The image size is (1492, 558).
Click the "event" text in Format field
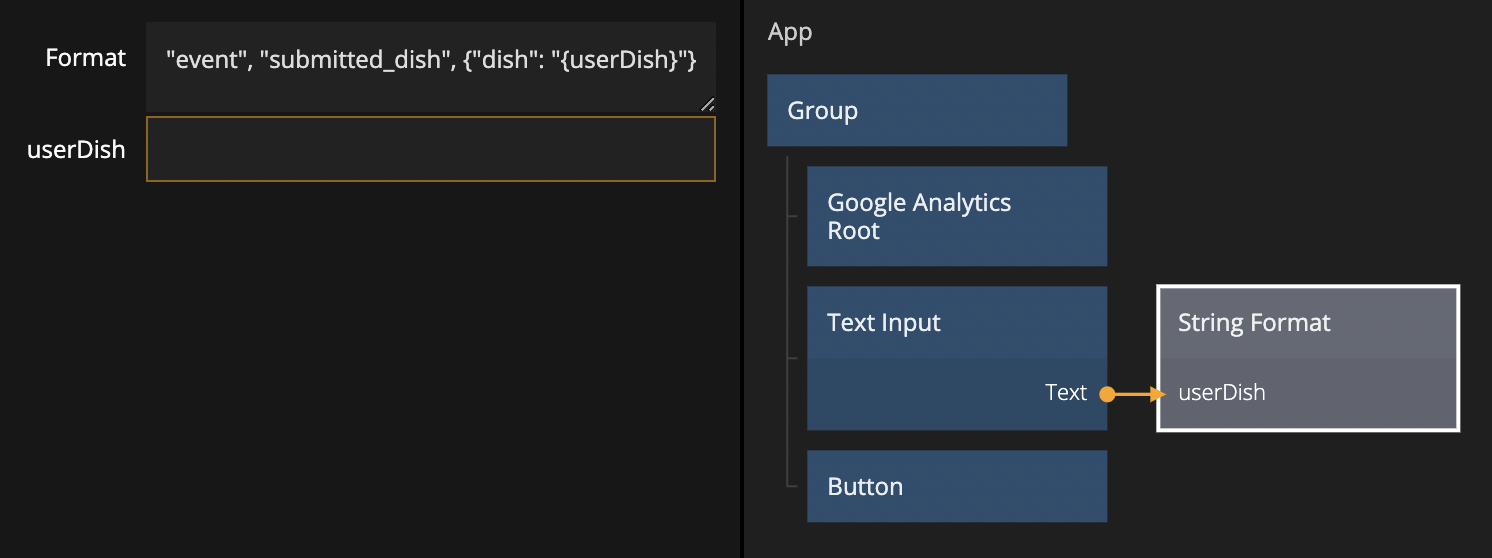[x=206, y=59]
